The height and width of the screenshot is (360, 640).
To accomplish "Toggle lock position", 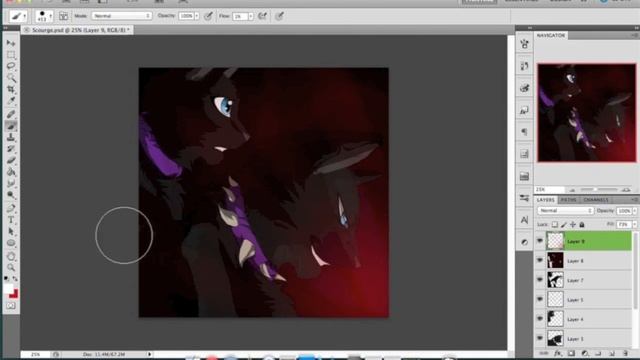I will tap(573, 224).
